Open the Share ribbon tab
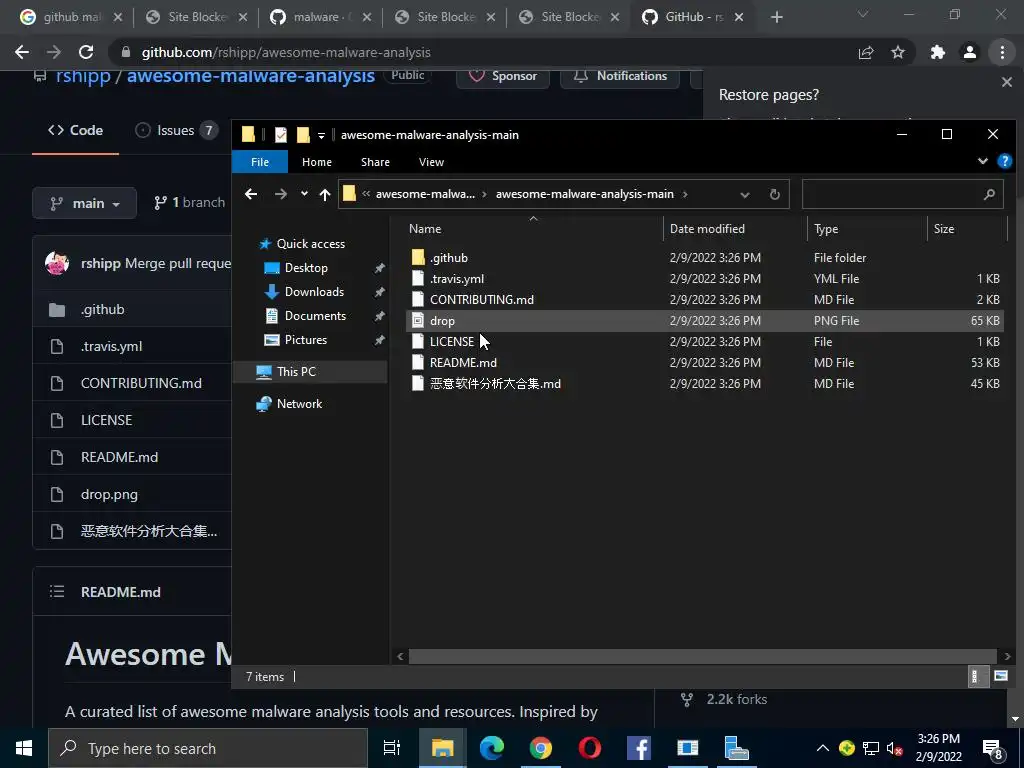This screenshot has width=1024, height=768. pos(376,162)
